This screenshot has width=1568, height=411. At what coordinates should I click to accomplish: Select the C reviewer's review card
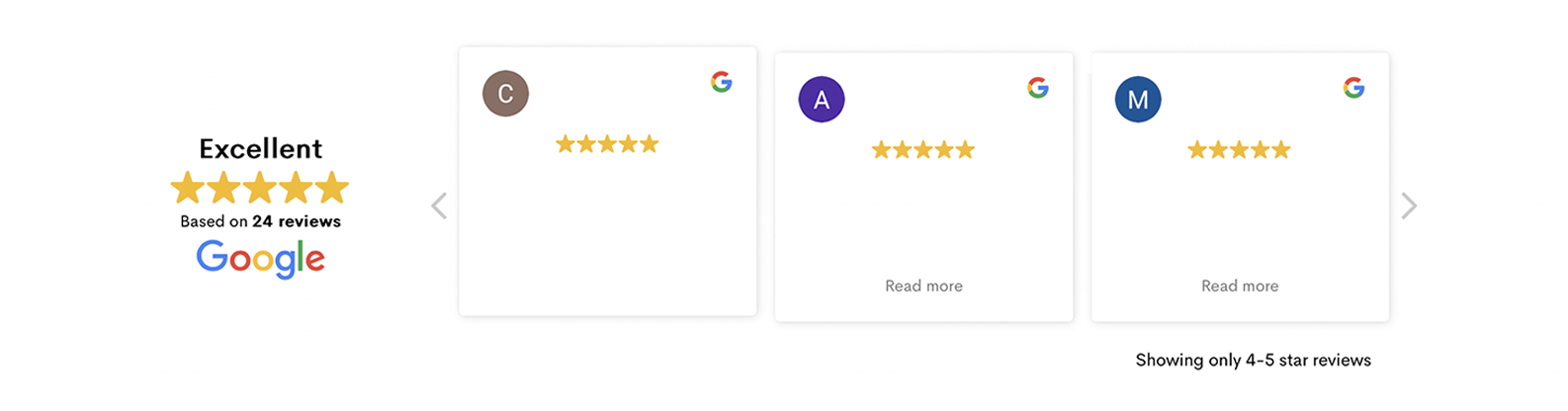608,182
